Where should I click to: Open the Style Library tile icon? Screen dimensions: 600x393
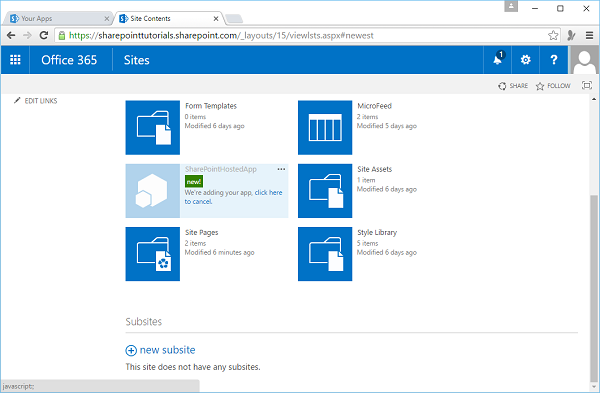pyautogui.click(x=325, y=254)
